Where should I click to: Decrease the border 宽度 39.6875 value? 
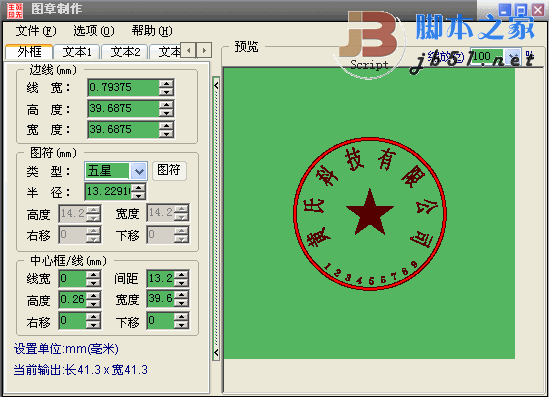coord(166,134)
